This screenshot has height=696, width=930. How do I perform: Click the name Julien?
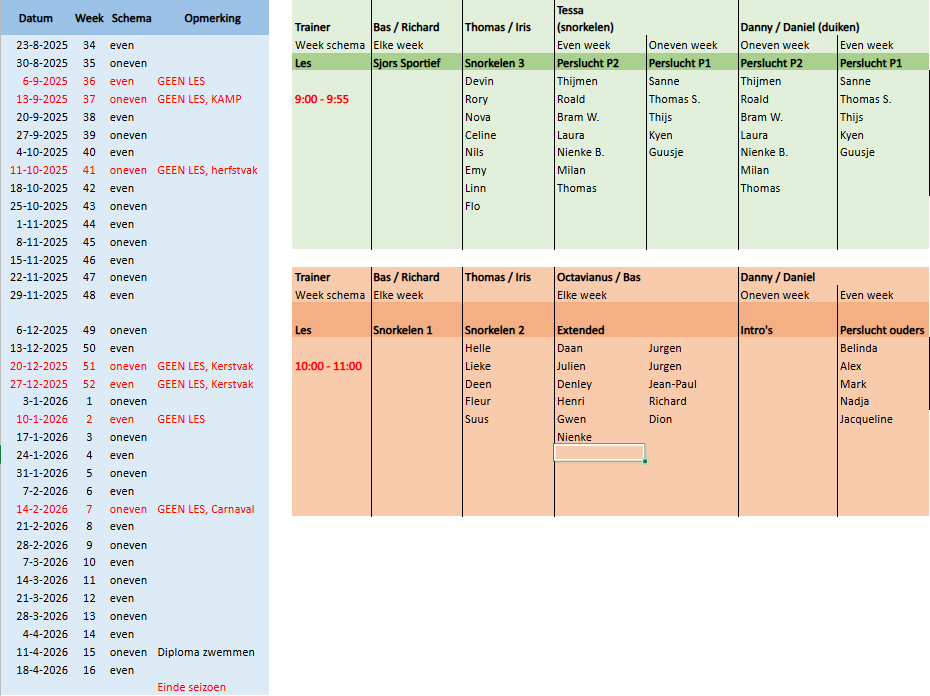pos(571,366)
